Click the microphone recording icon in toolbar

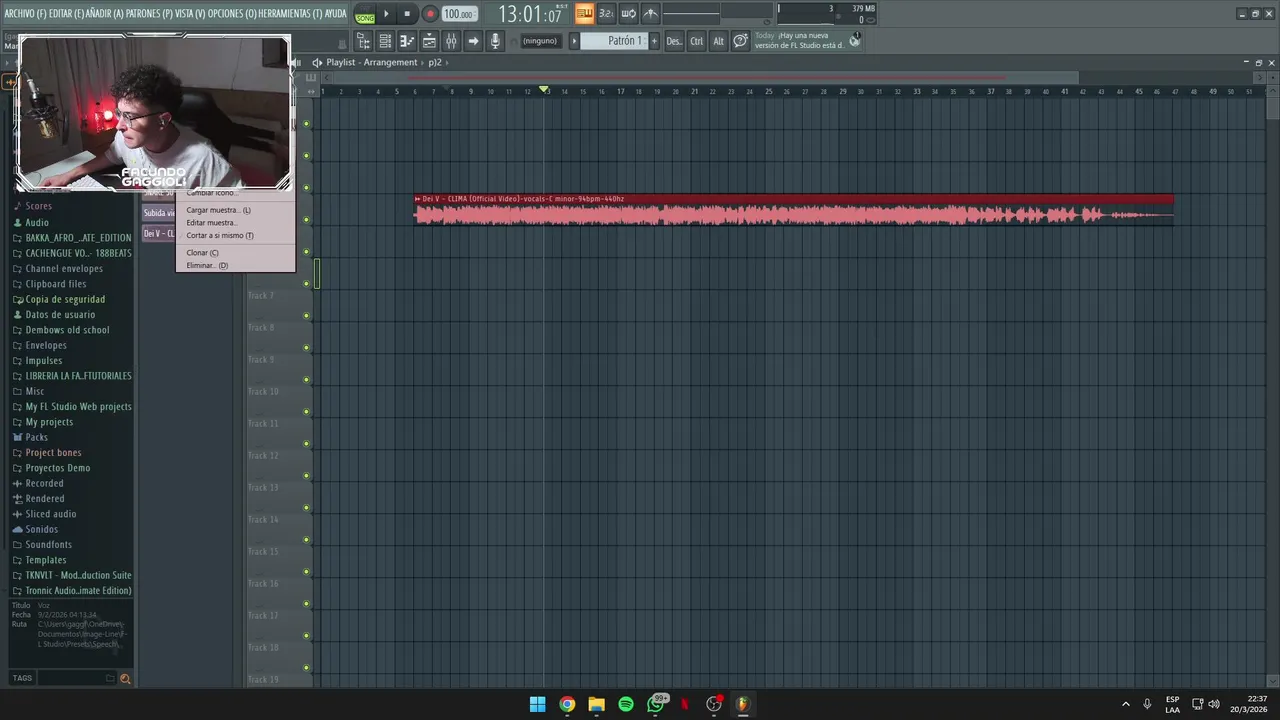pos(495,41)
